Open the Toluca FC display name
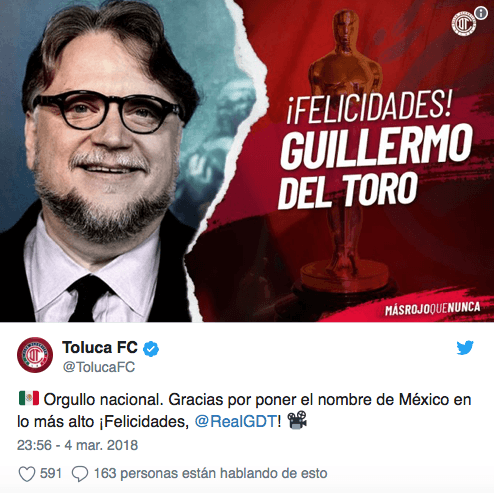Viewport: 494px width, 493px height. pyautogui.click(x=100, y=348)
